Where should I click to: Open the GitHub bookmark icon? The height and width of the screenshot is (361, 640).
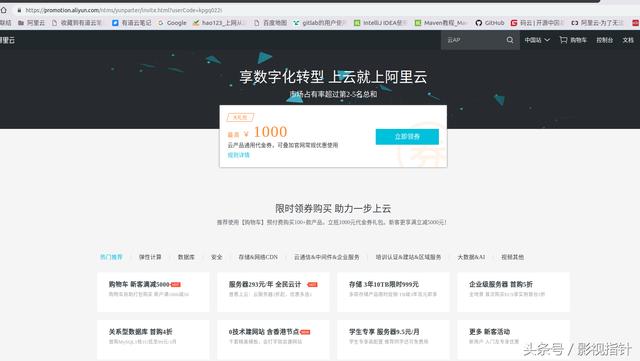[478, 23]
